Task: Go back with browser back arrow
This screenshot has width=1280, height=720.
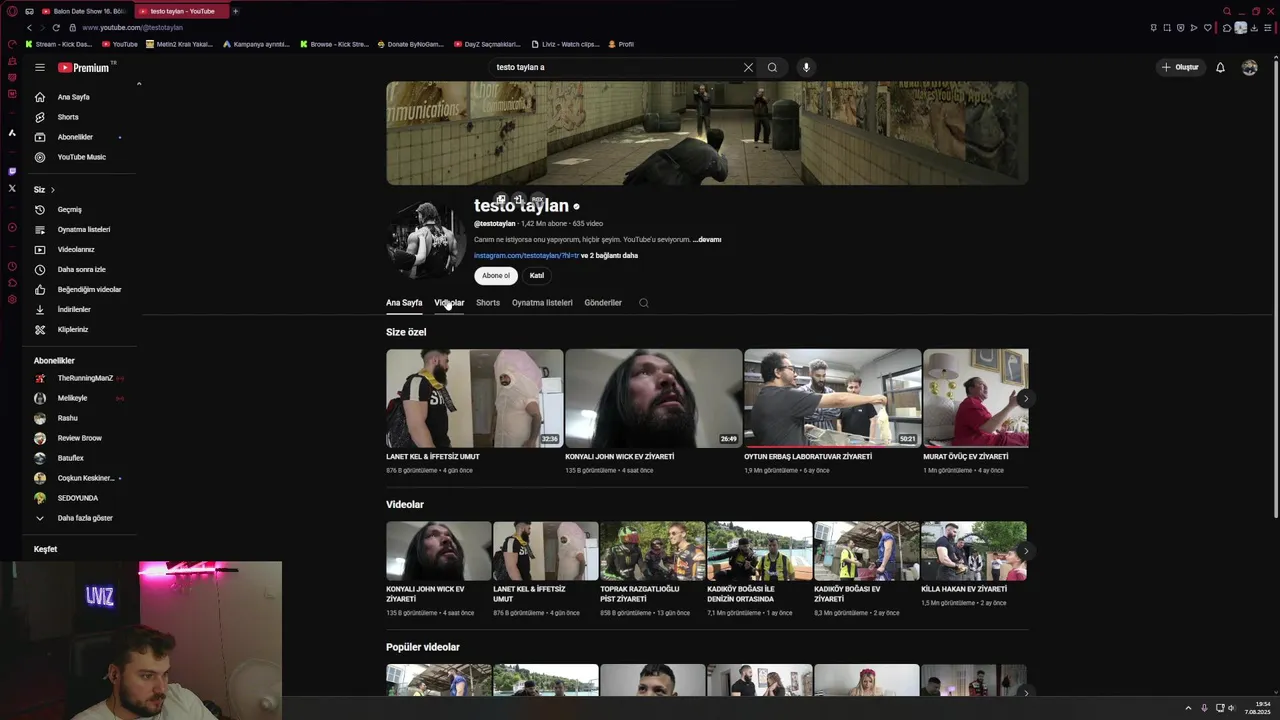Action: 29,27
